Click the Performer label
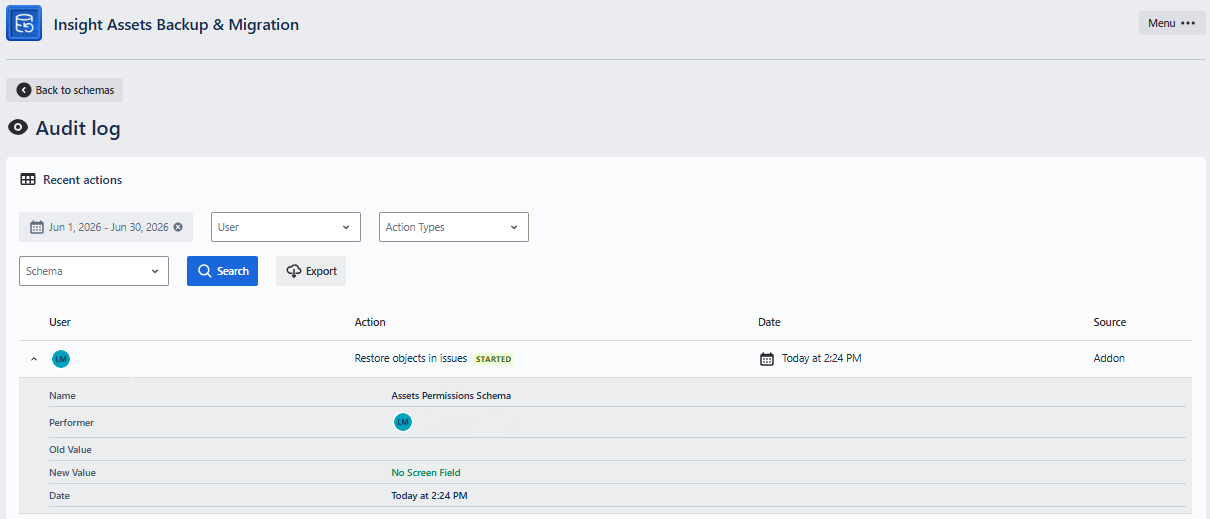This screenshot has height=519, width=1210. [71, 423]
